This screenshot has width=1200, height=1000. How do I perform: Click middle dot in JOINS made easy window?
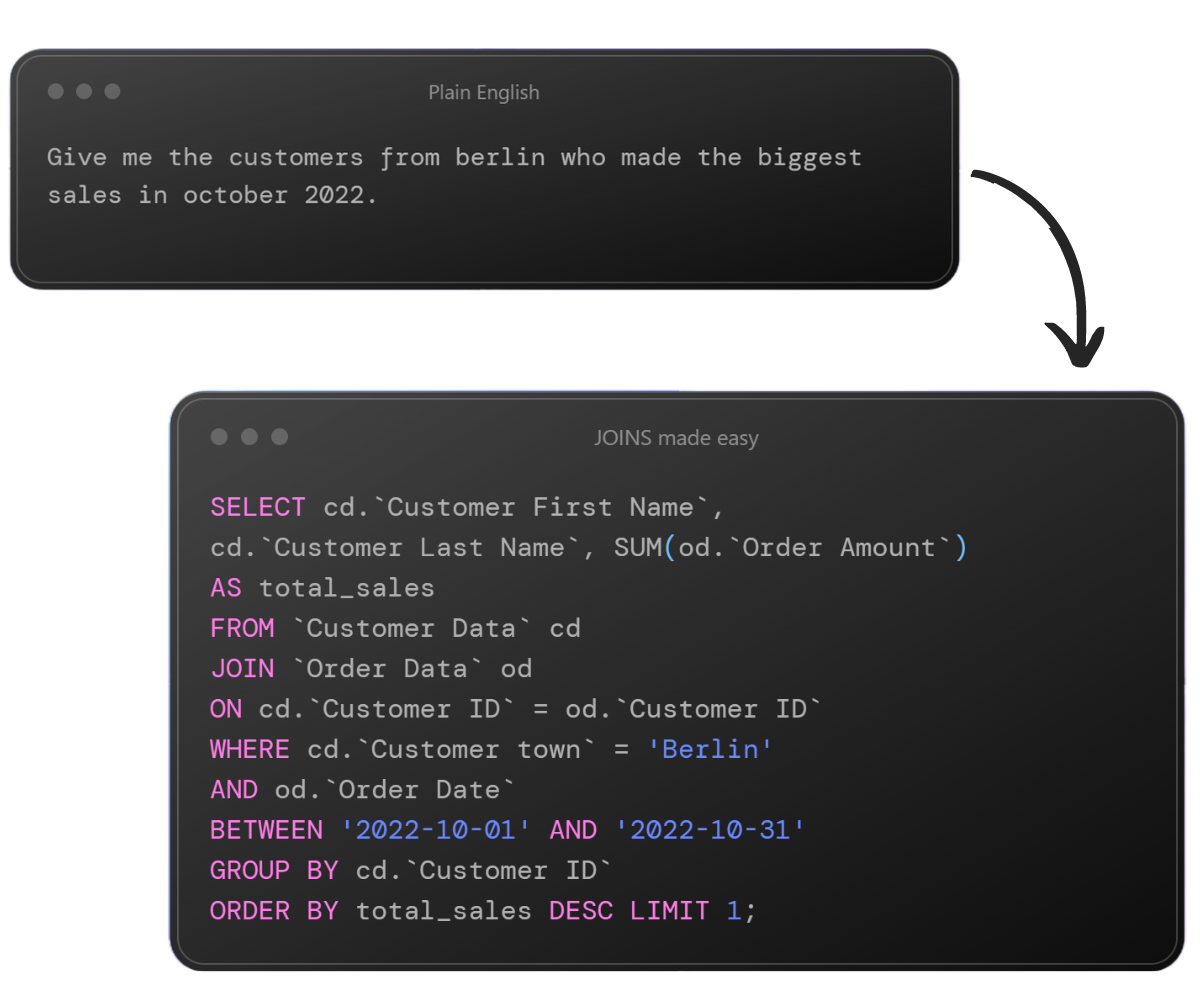pos(249,437)
